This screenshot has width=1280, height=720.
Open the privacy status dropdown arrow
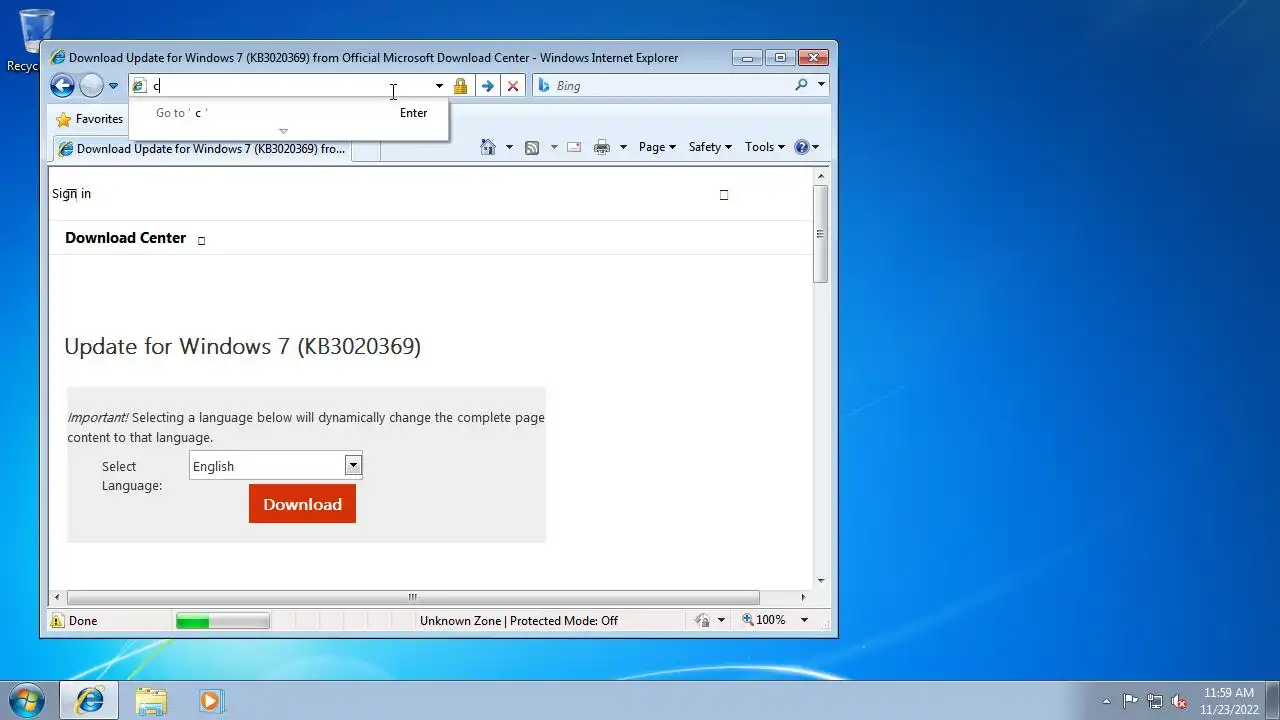721,621
